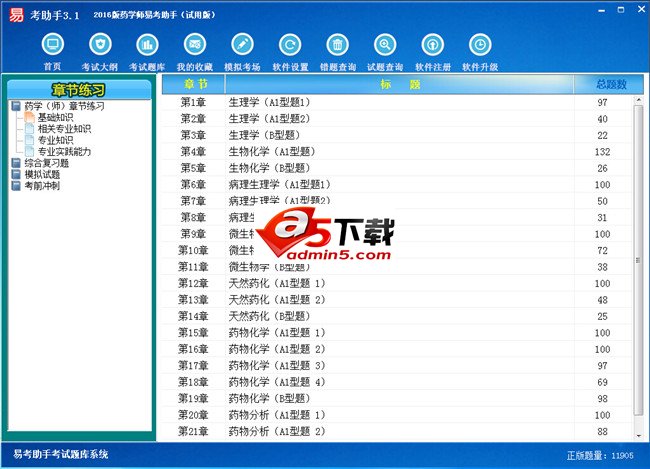Select row 药物化学（A1型题 2）
This screenshot has width=650, height=469.
397,349
